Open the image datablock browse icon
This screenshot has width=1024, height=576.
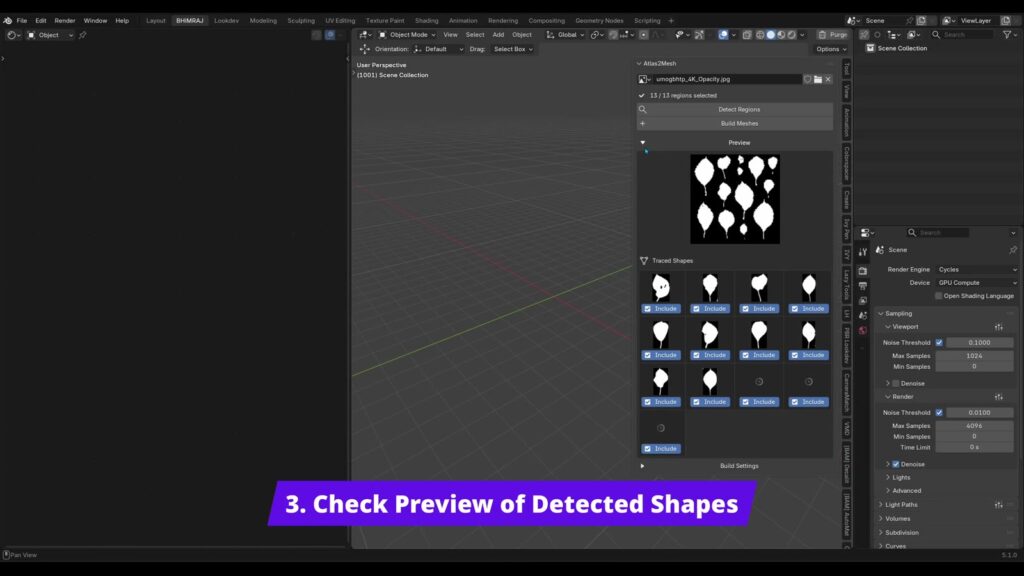644,80
